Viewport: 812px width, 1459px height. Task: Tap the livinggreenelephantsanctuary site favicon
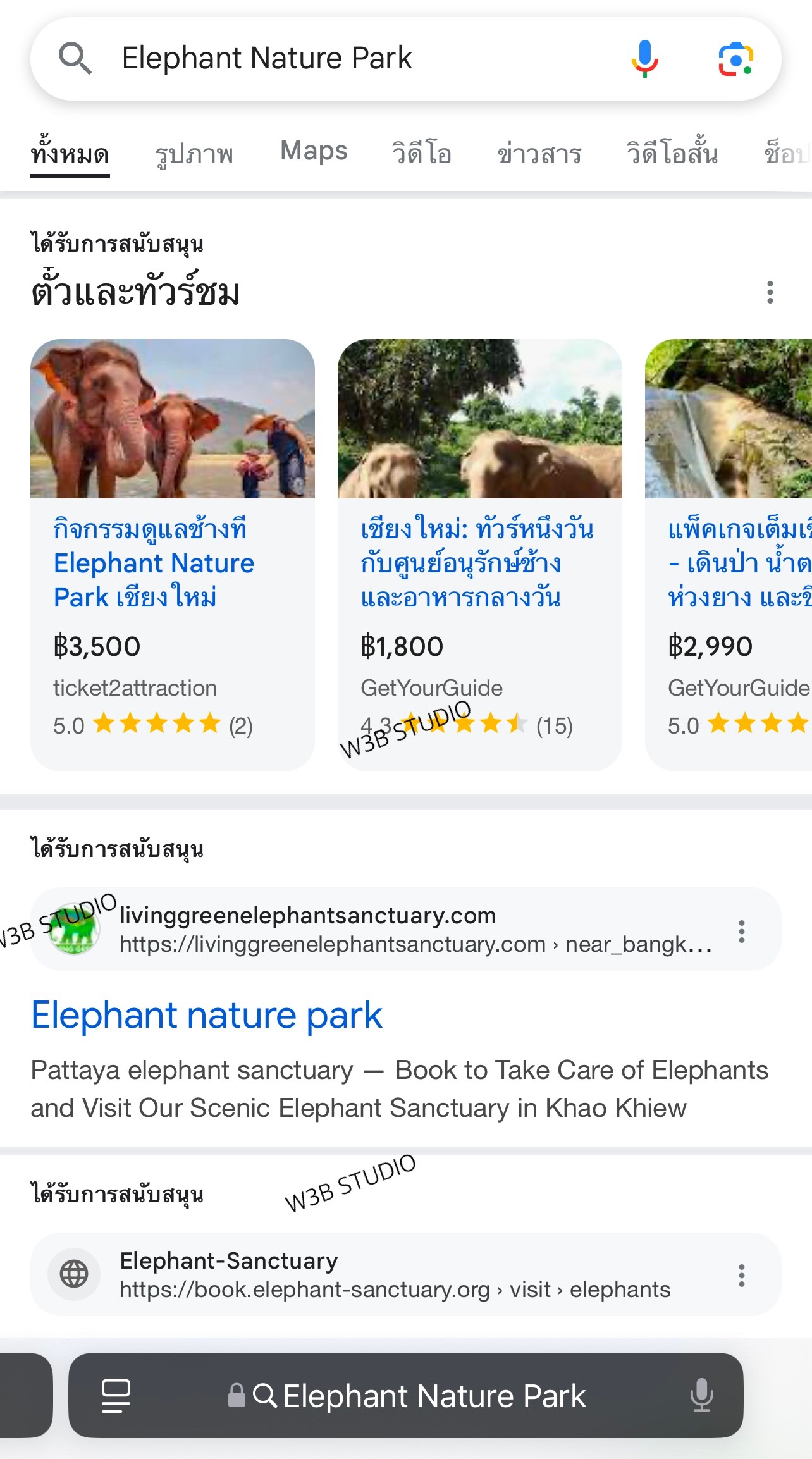(x=75, y=930)
